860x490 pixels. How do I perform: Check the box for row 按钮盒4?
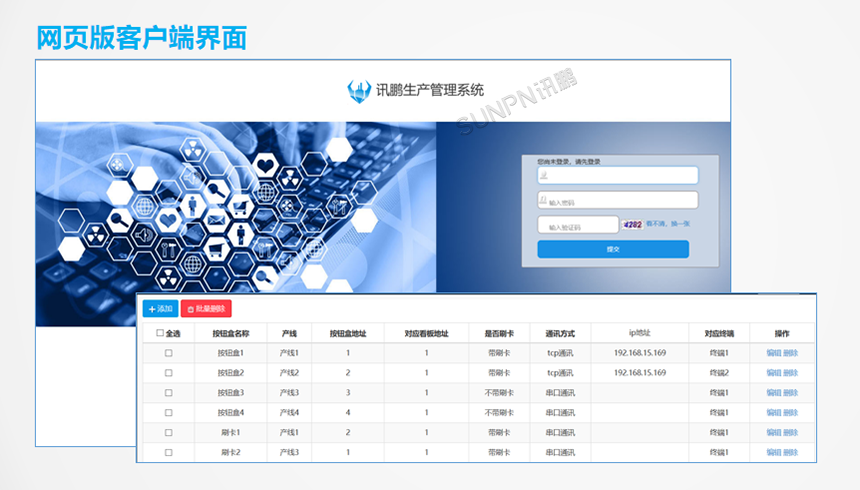168,413
